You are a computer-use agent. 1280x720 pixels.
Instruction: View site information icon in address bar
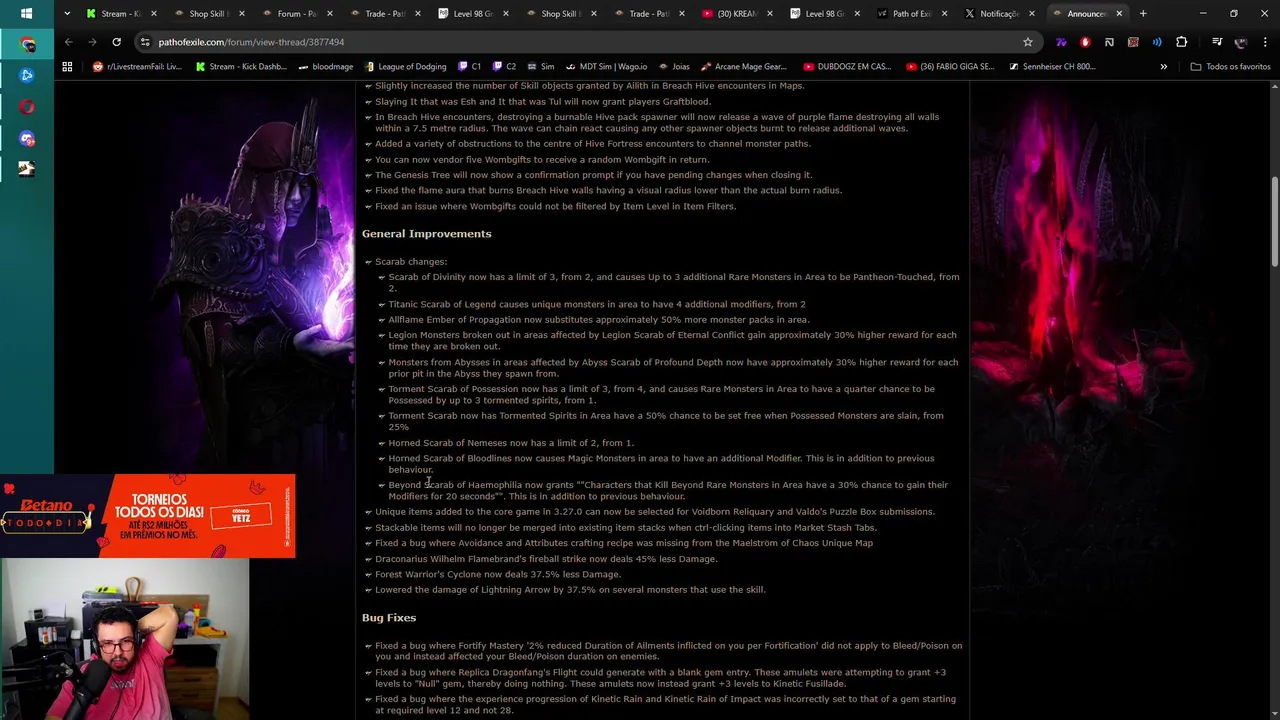point(145,42)
